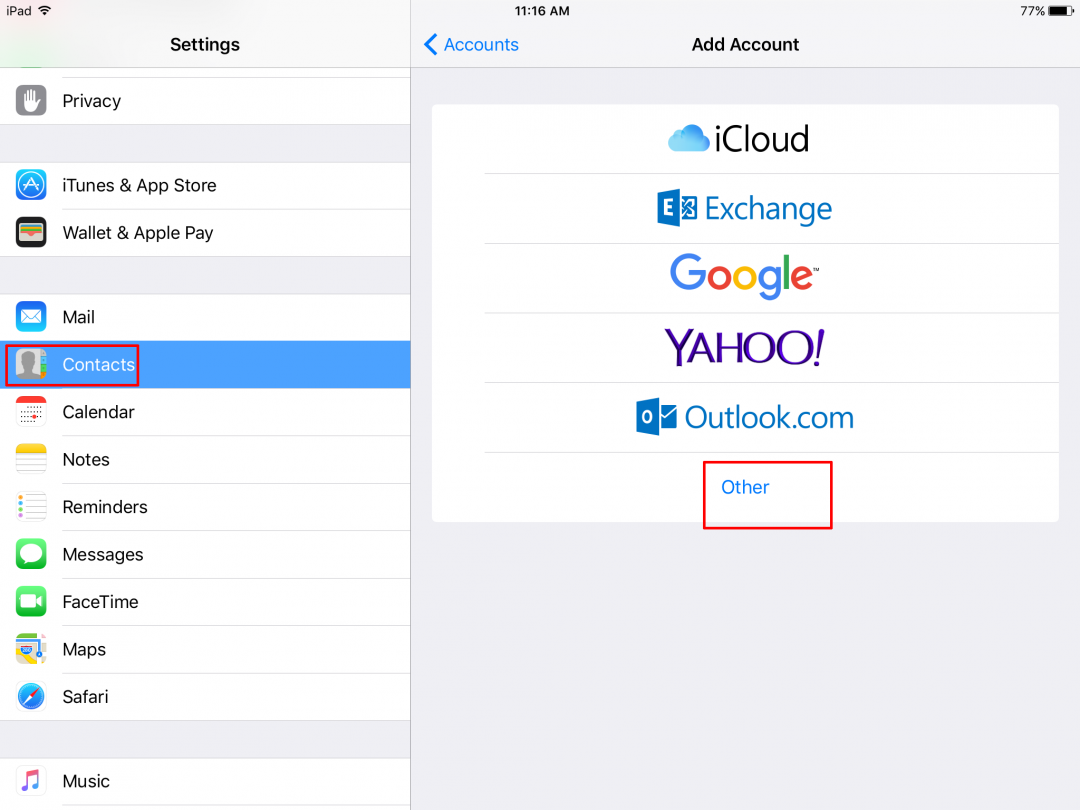
Task: Open FaceTime settings
Action: pos(99,601)
